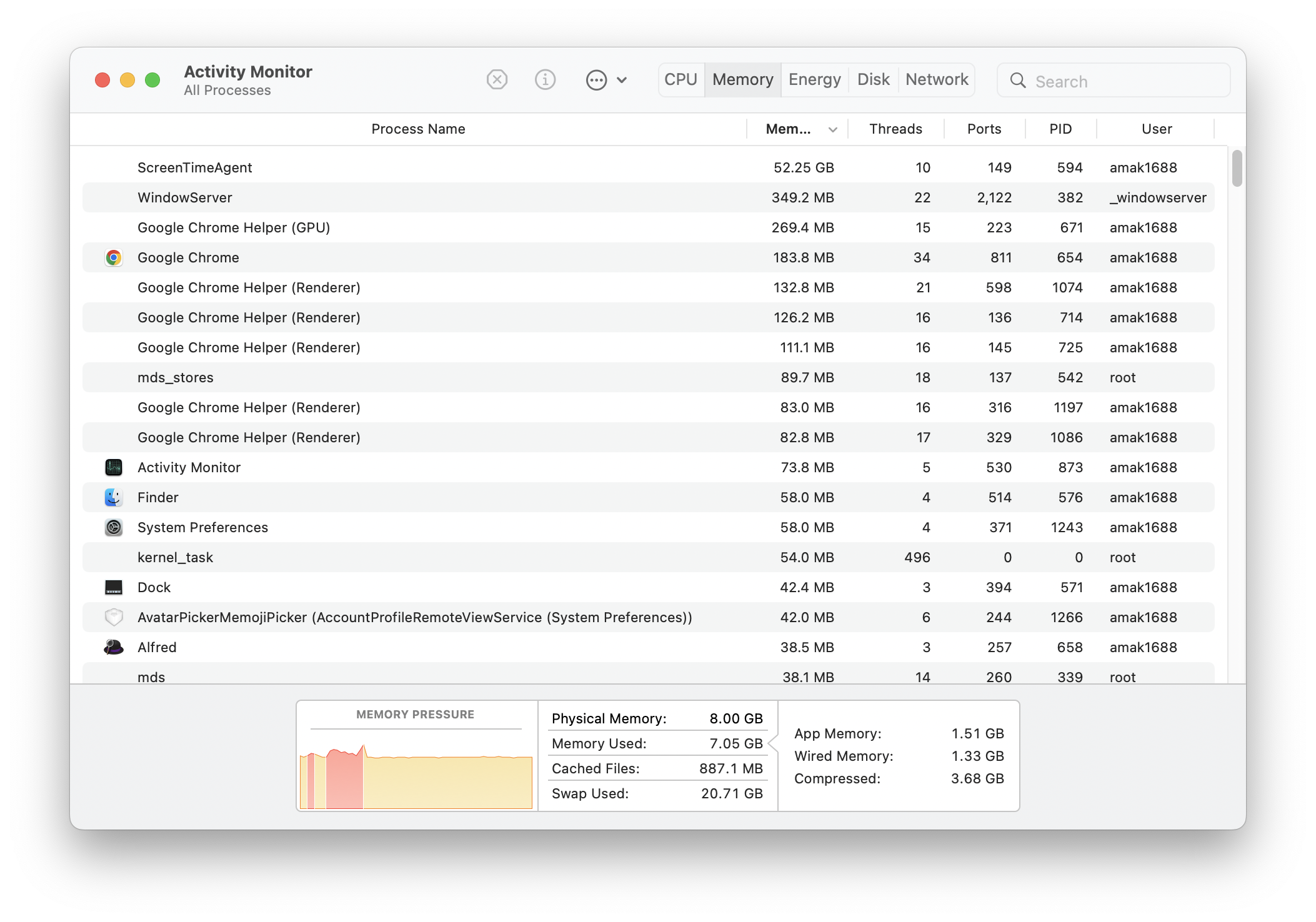Image resolution: width=1316 pixels, height=922 pixels.
Task: Click the stop process (X) icon
Action: [x=497, y=80]
